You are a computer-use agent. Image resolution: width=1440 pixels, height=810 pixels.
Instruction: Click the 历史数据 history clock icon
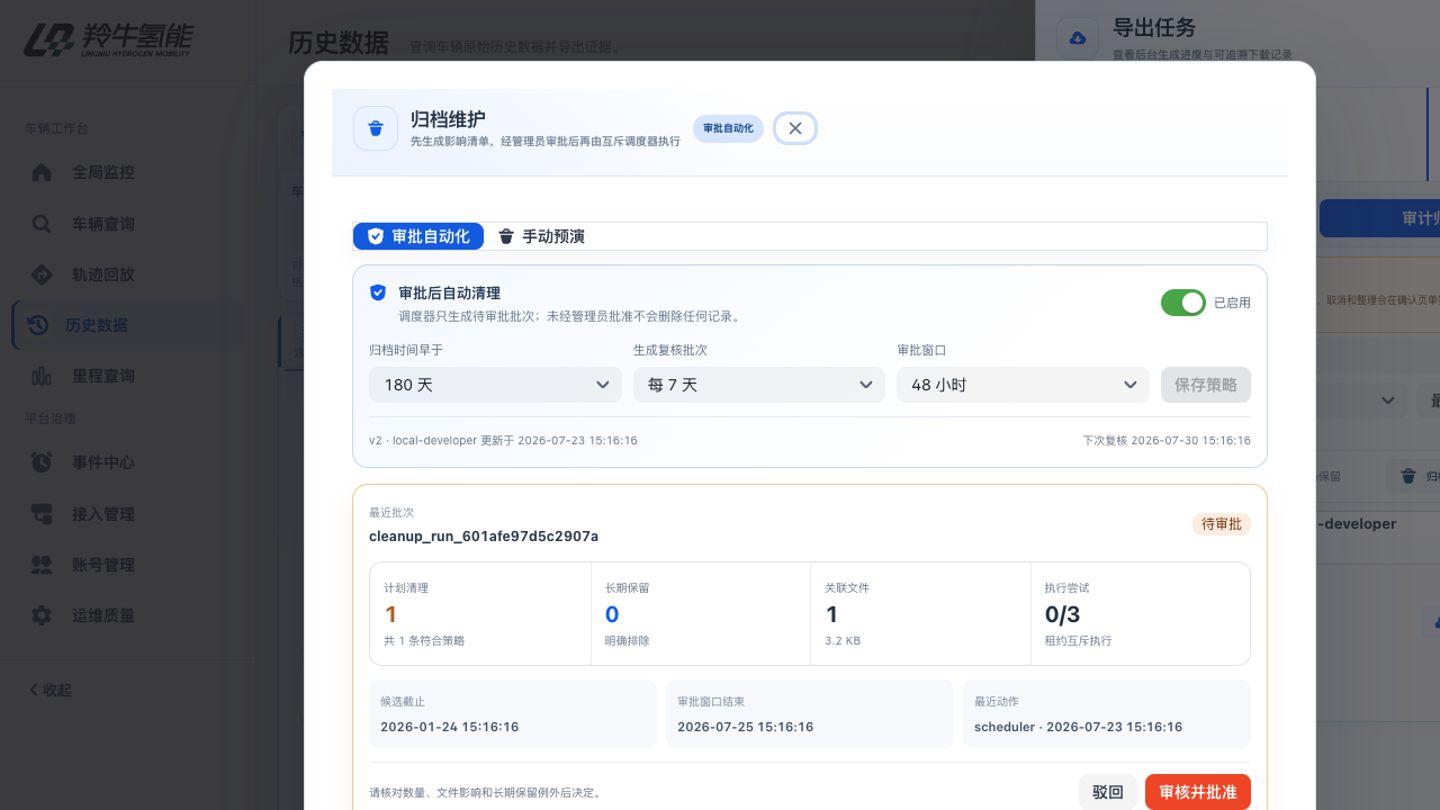pyautogui.click(x=38, y=325)
